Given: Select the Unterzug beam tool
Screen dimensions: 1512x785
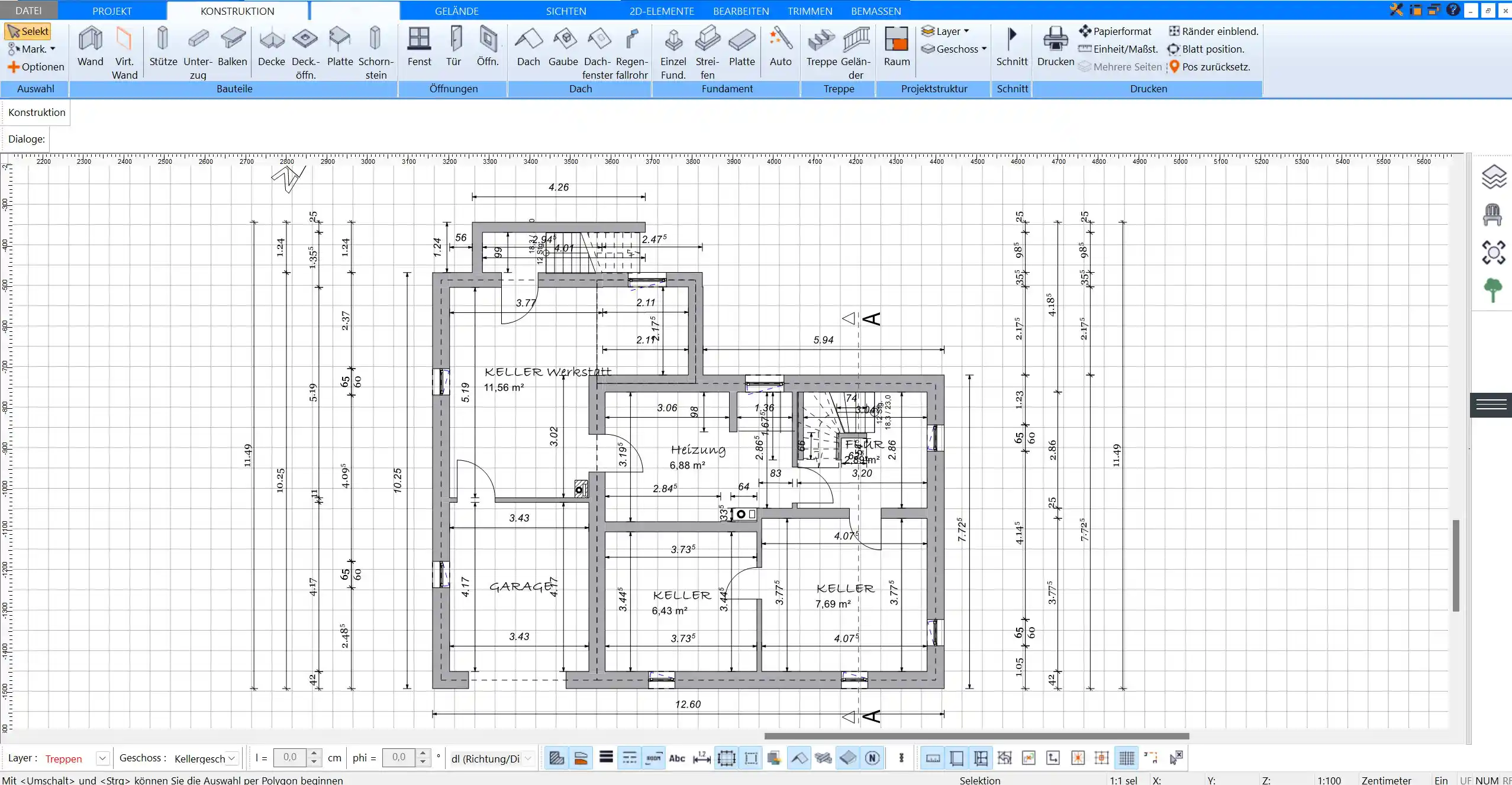Looking at the screenshot, I should [198, 53].
